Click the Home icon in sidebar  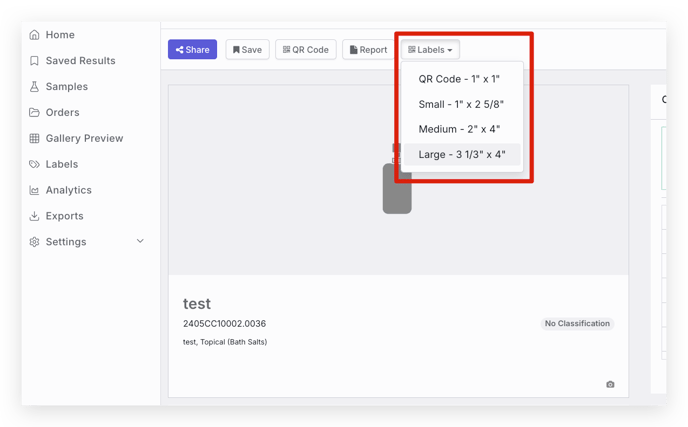[34, 35]
